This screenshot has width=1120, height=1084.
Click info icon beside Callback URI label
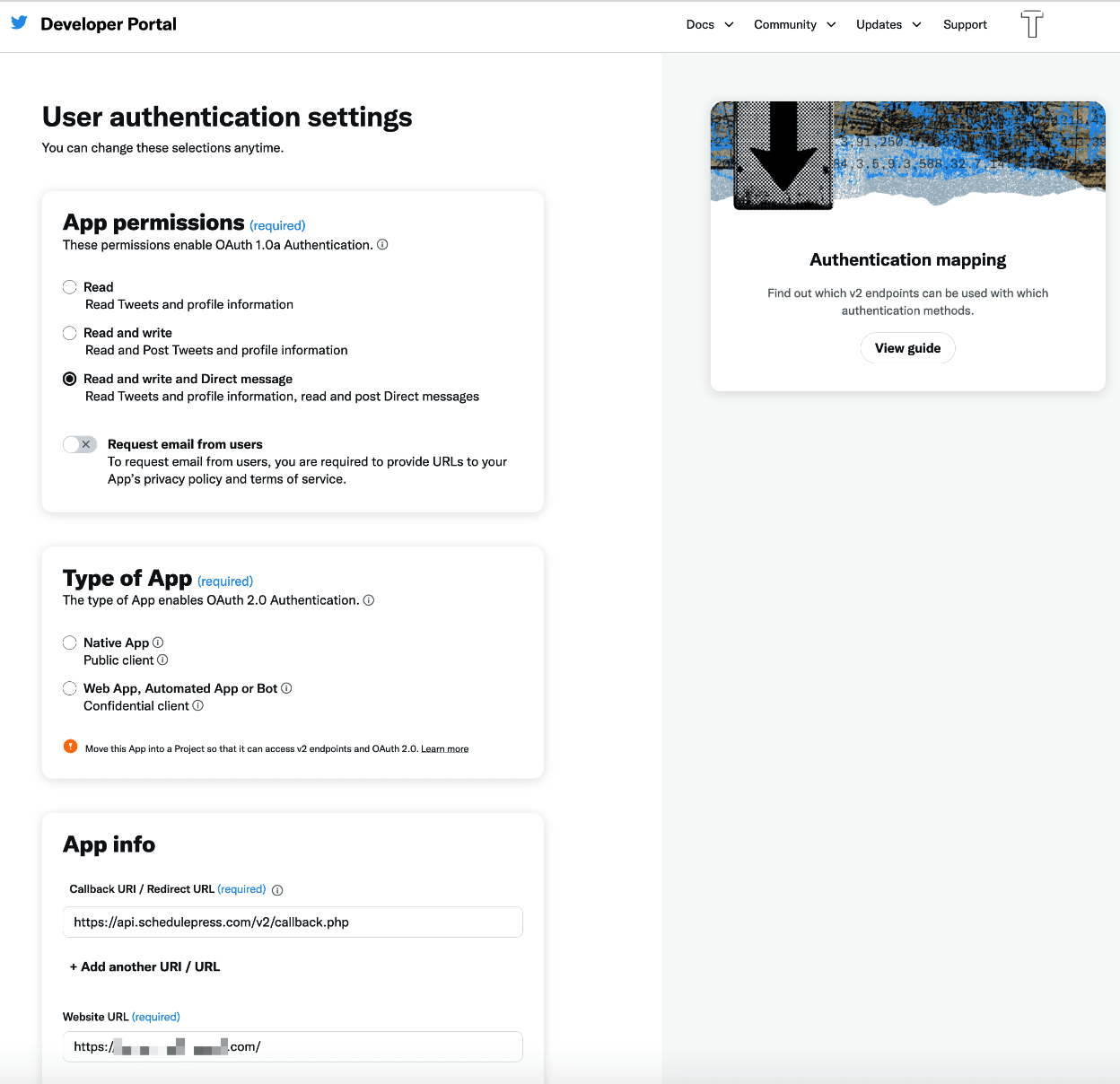(277, 890)
